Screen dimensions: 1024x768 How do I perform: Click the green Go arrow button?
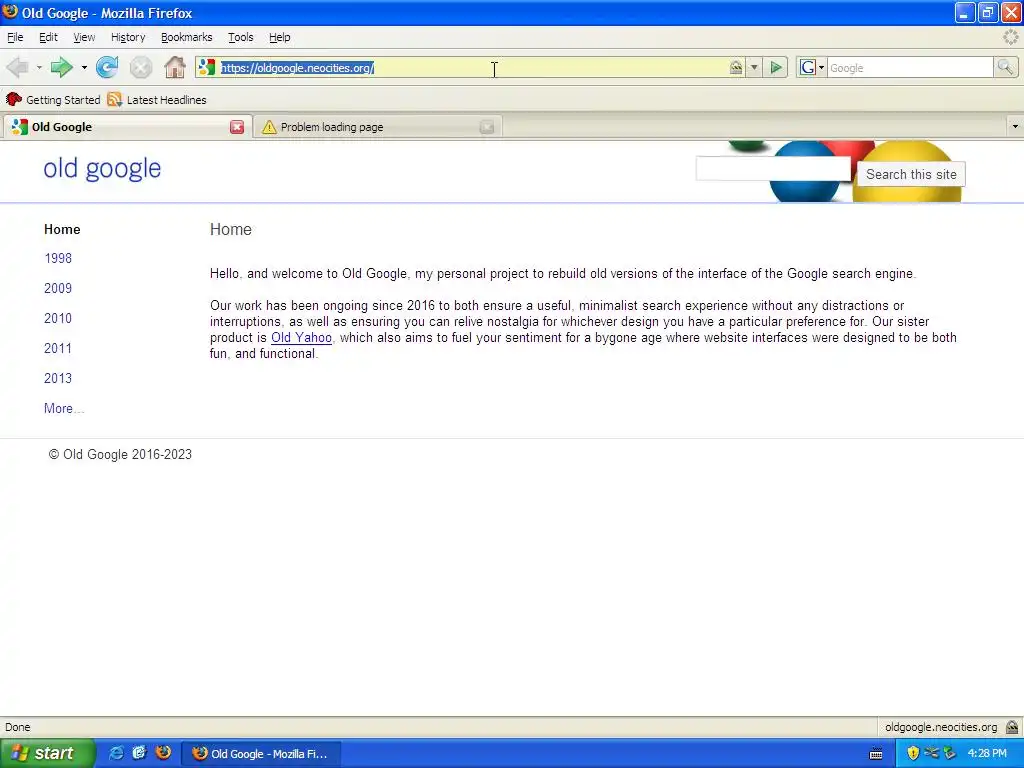(776, 67)
